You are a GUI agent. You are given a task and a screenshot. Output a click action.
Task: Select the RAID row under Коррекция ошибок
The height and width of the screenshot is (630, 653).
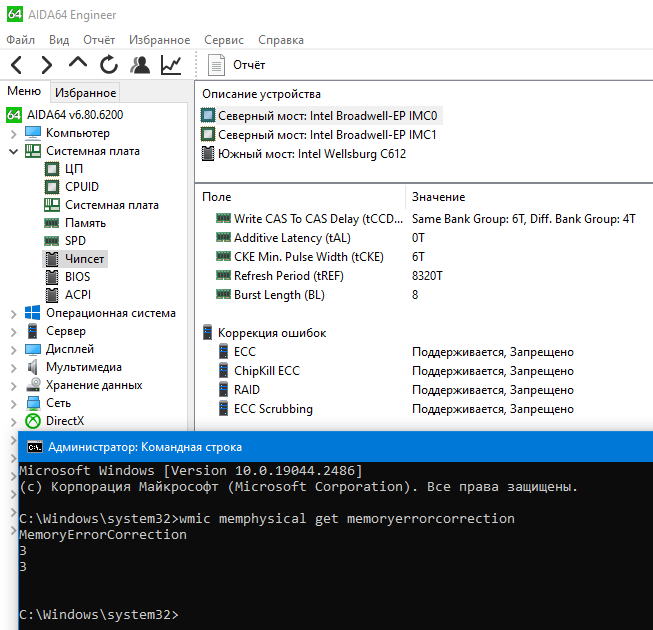[425, 390]
